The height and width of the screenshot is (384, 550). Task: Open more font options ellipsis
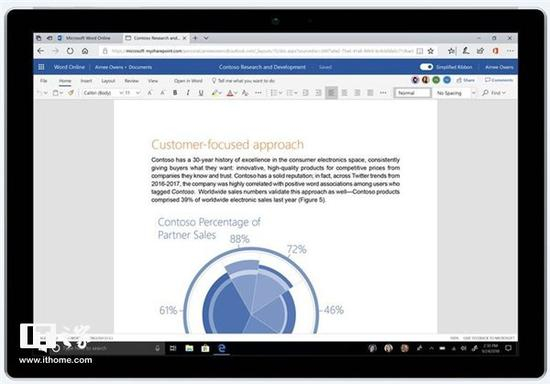[x=258, y=93]
